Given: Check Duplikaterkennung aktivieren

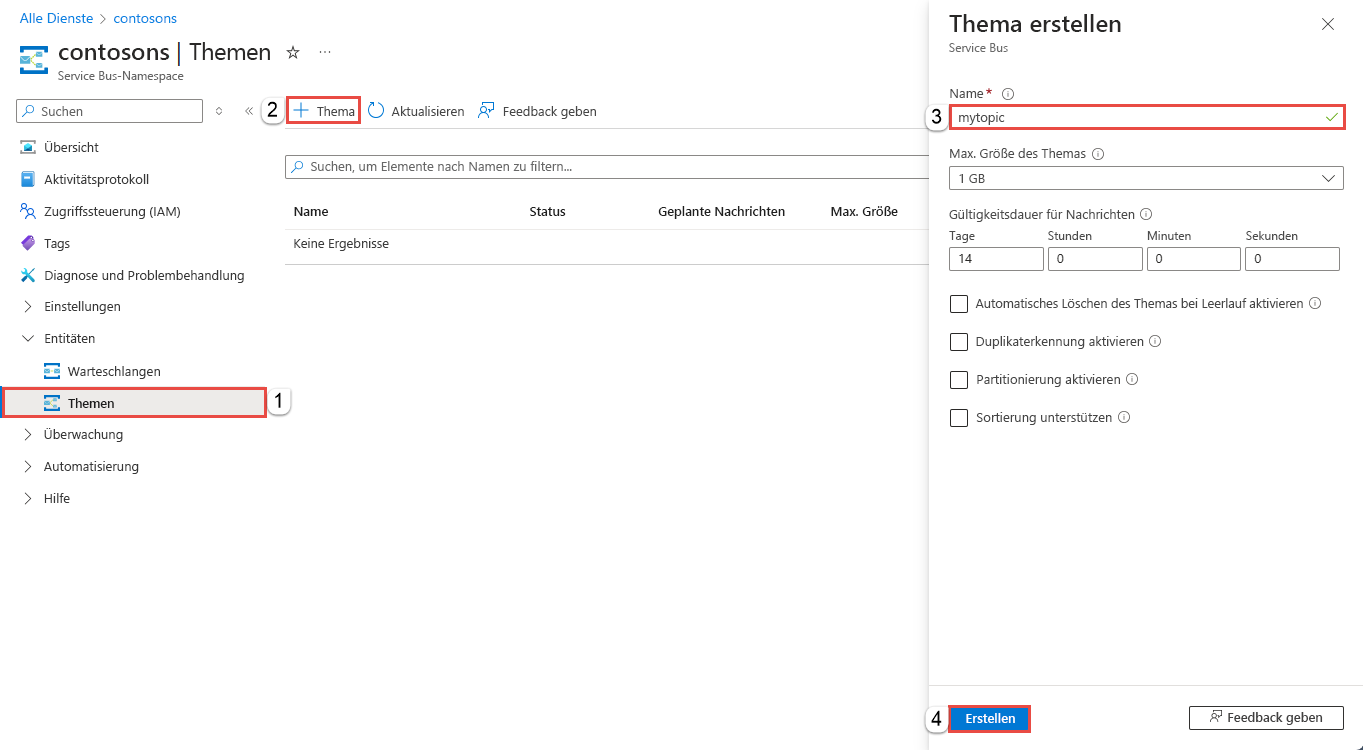Looking at the screenshot, I should tap(959, 341).
